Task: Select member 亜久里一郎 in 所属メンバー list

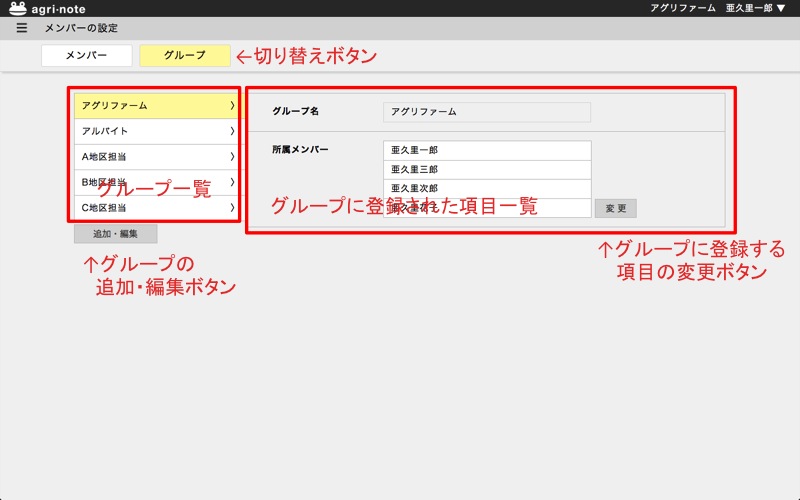Action: pos(486,150)
